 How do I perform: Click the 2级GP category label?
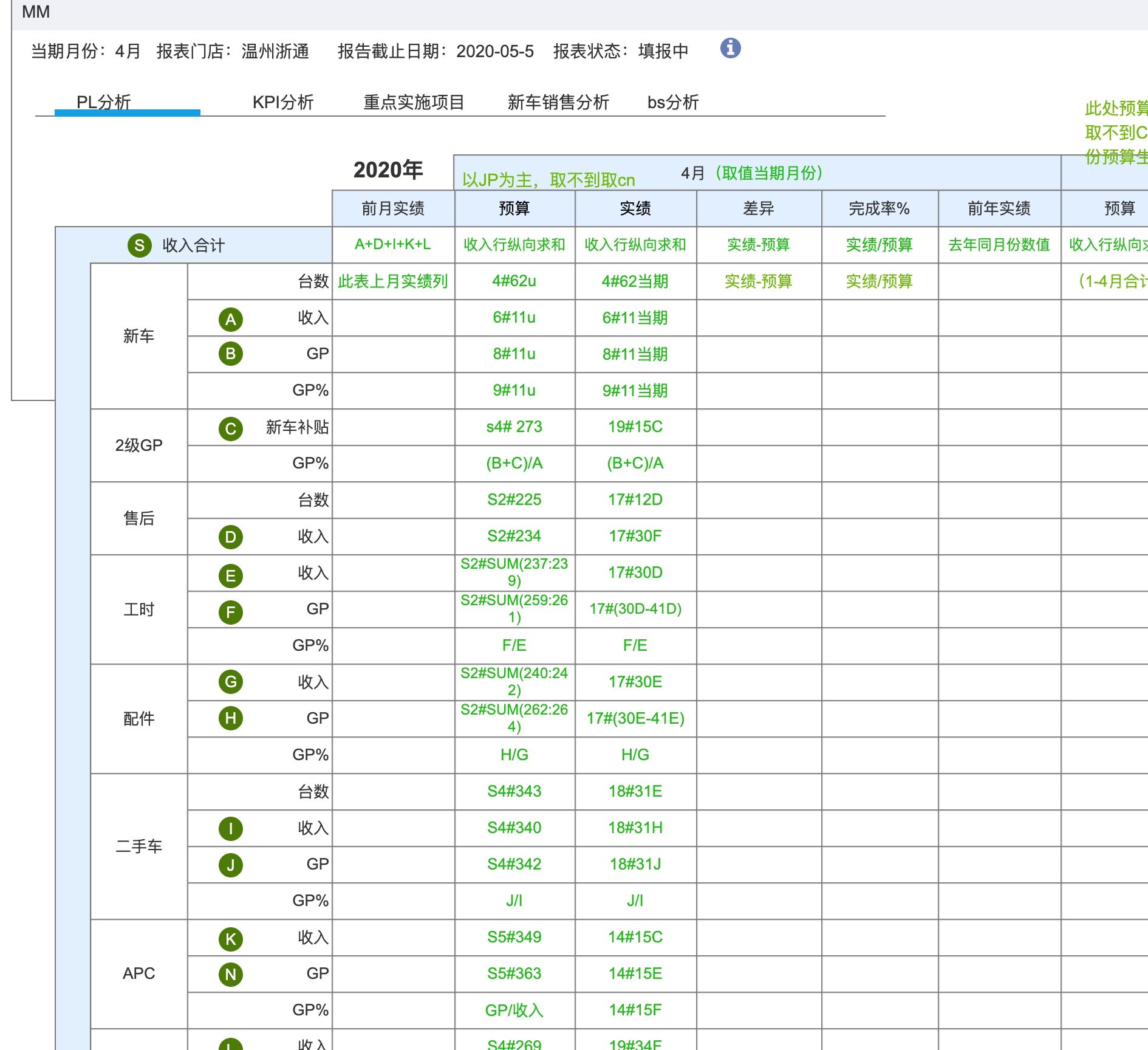click(x=139, y=445)
